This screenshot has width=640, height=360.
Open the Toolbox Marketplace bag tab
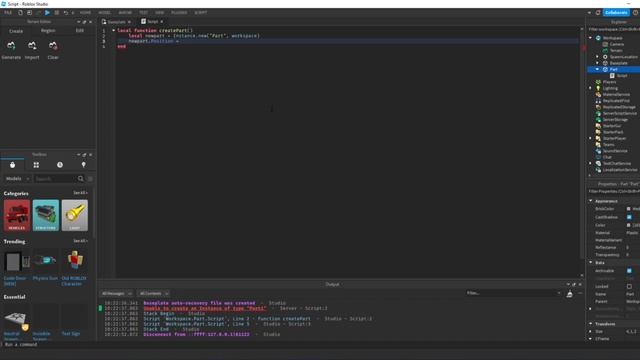coord(12,165)
